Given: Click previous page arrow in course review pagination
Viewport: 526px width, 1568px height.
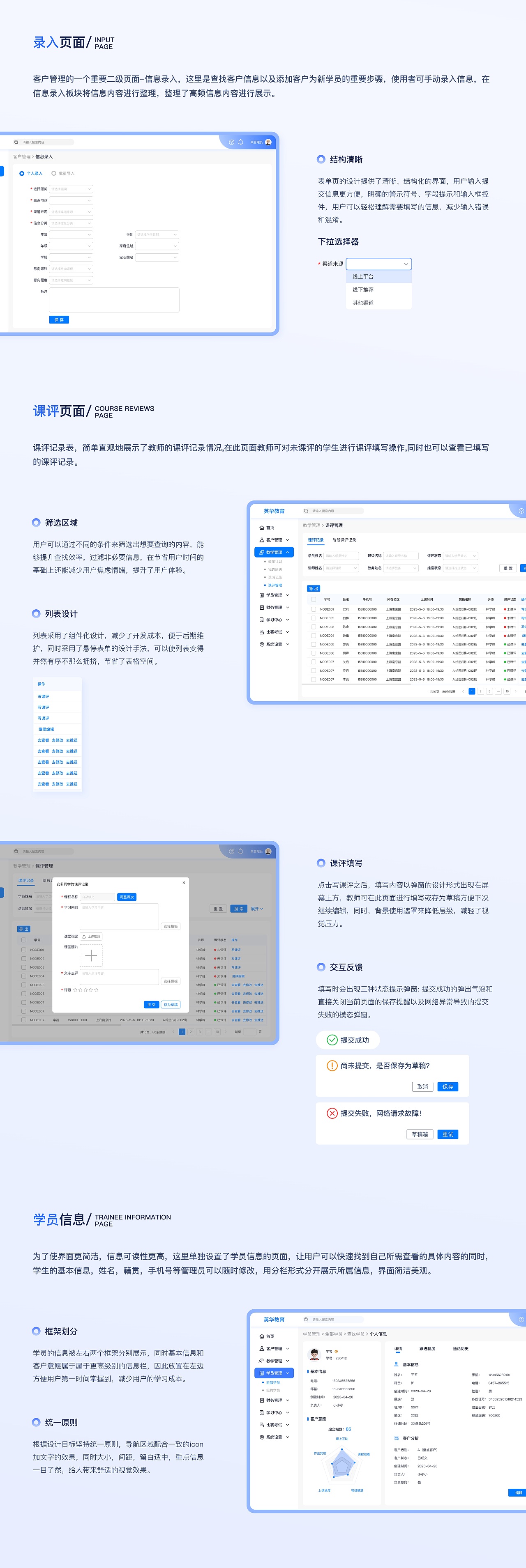Looking at the screenshot, I should (x=463, y=691).
